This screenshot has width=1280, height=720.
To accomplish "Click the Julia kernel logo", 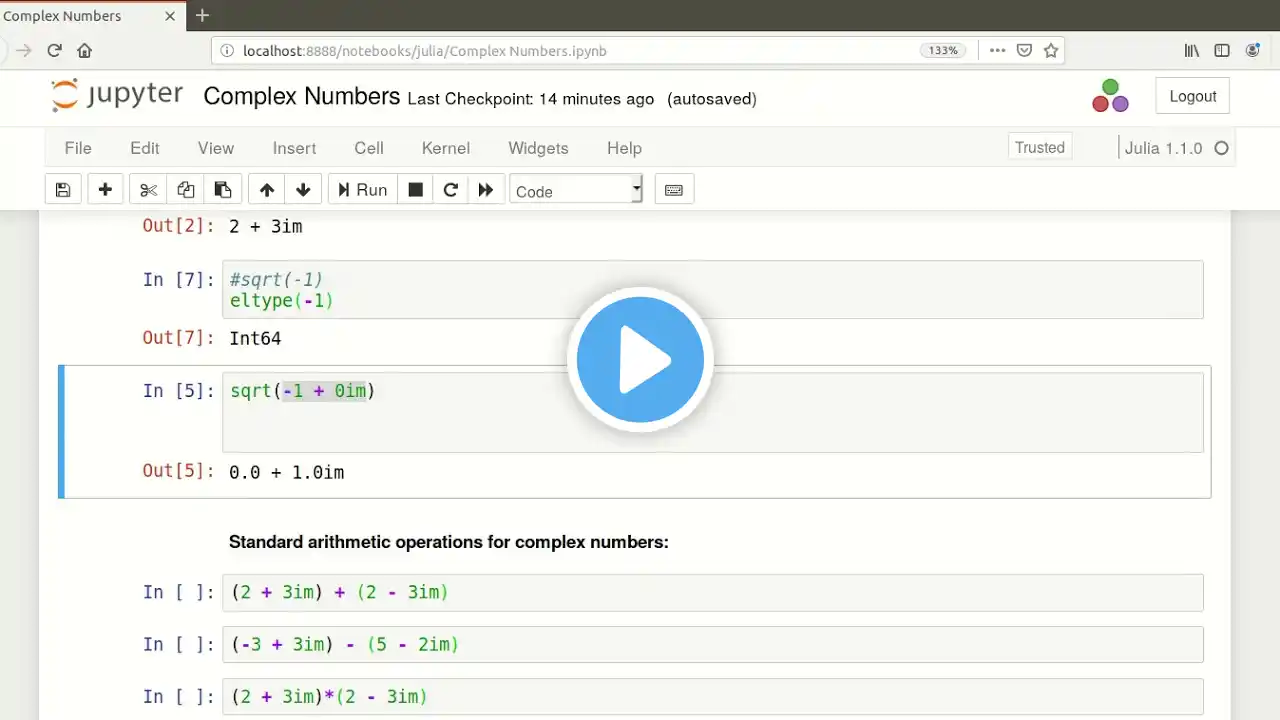I will (1110, 96).
